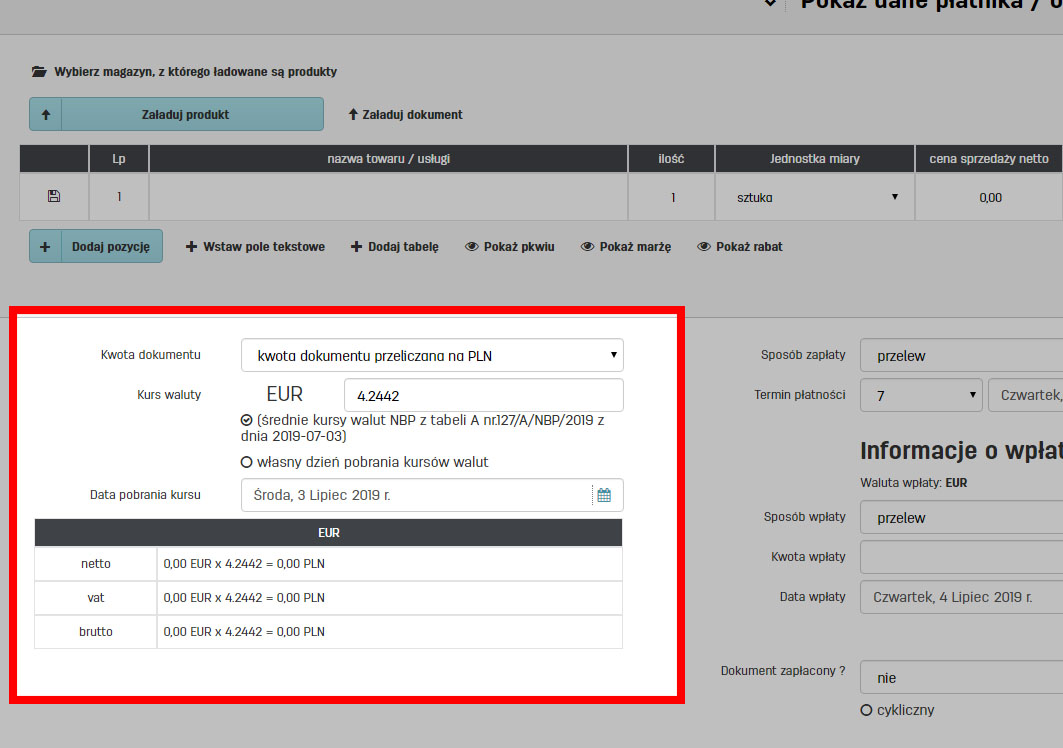Click the up-arrow icon on Załaduj produkt
This screenshot has height=748, width=1063.
click(x=45, y=115)
